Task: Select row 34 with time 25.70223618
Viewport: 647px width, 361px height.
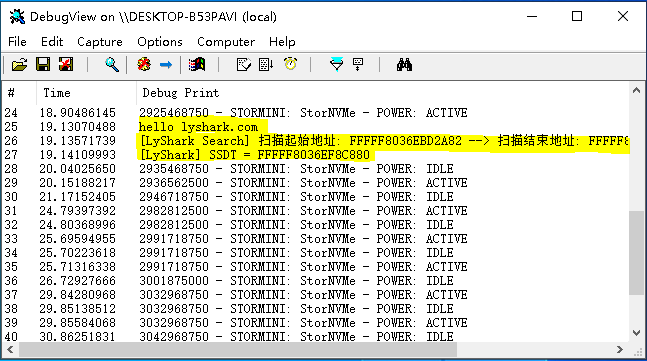Action: tap(316, 253)
